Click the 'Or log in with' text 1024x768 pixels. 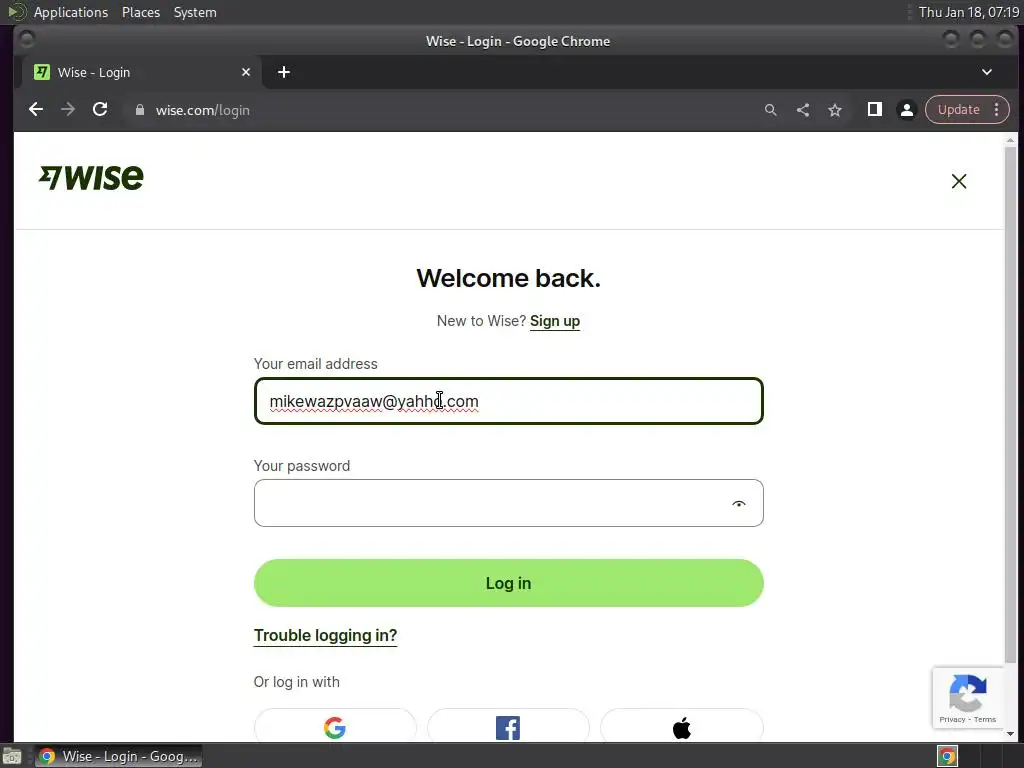[296, 682]
